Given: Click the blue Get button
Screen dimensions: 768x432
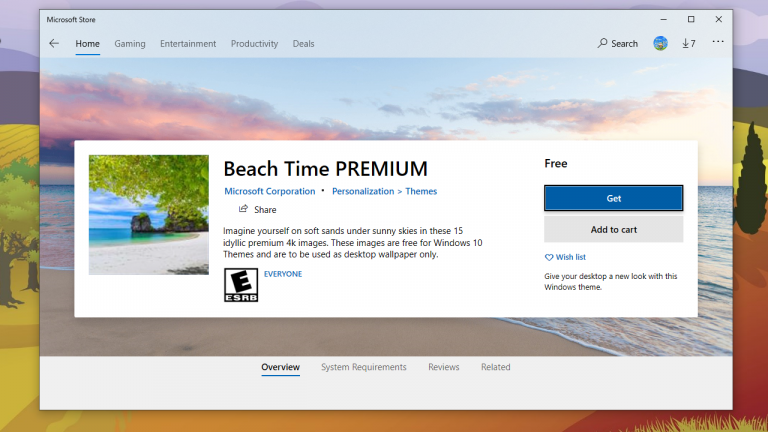Looking at the screenshot, I should [x=614, y=198].
